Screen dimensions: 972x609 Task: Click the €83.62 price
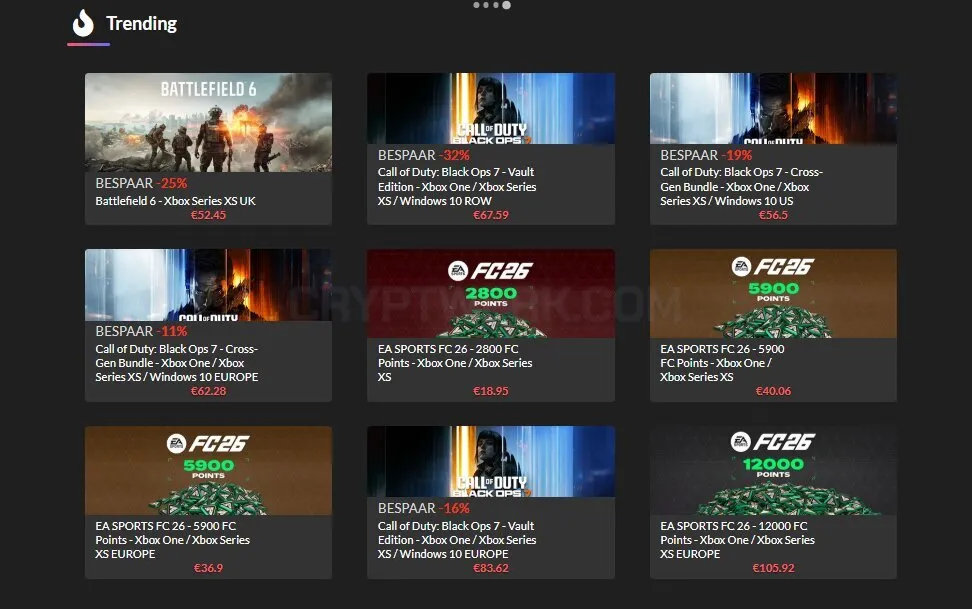(491, 568)
